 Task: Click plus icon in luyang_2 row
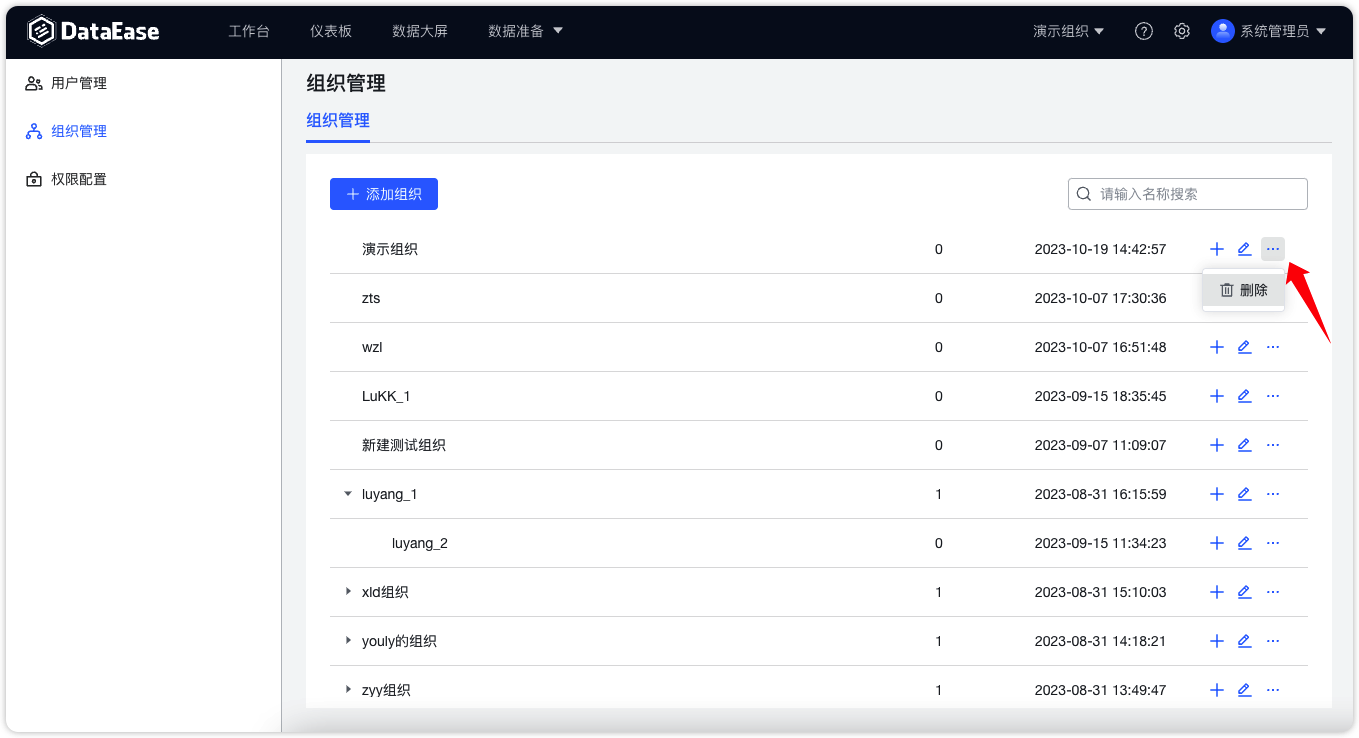1217,543
